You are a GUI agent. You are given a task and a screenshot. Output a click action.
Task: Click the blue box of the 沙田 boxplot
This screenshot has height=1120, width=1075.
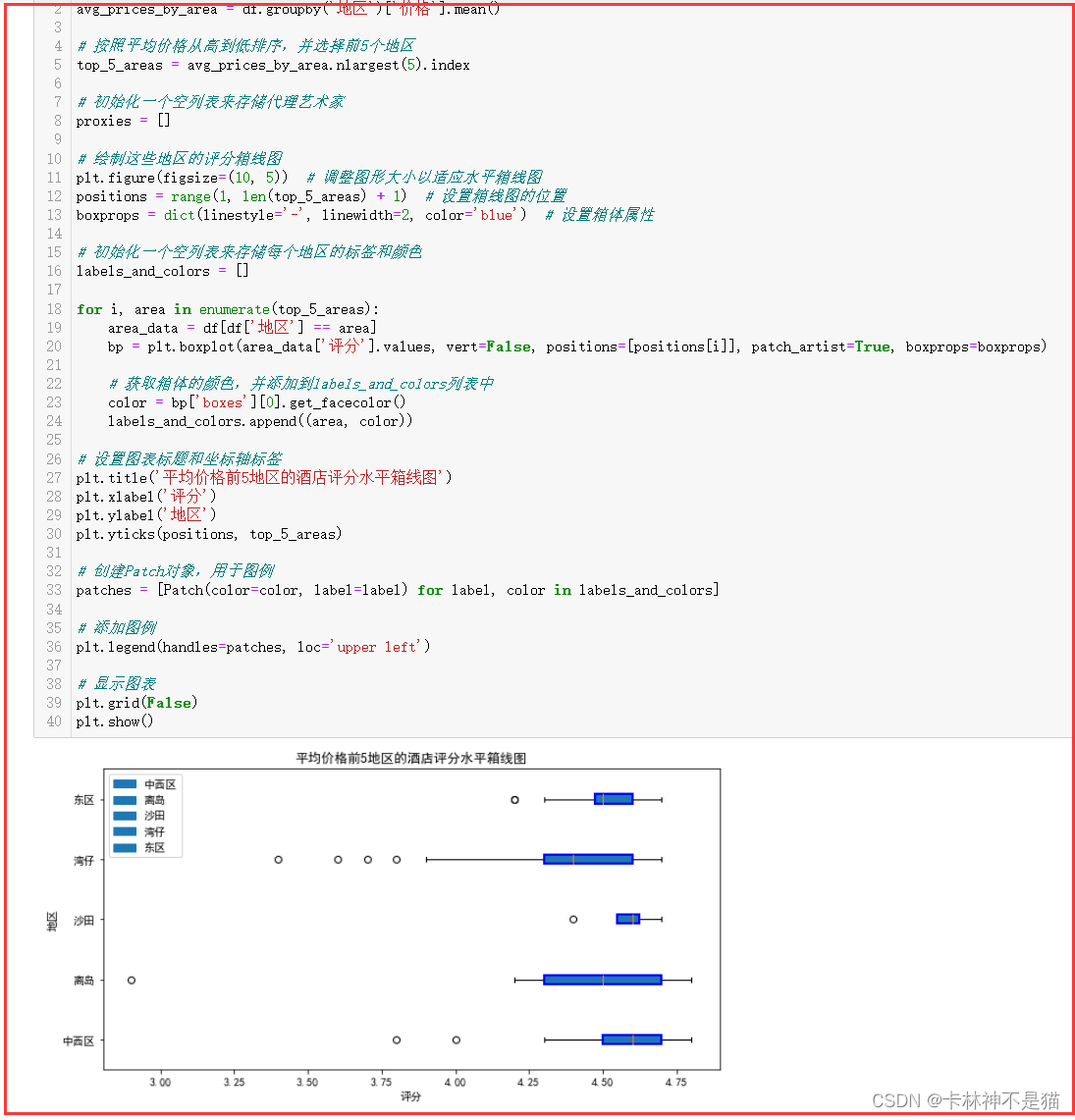pos(628,919)
